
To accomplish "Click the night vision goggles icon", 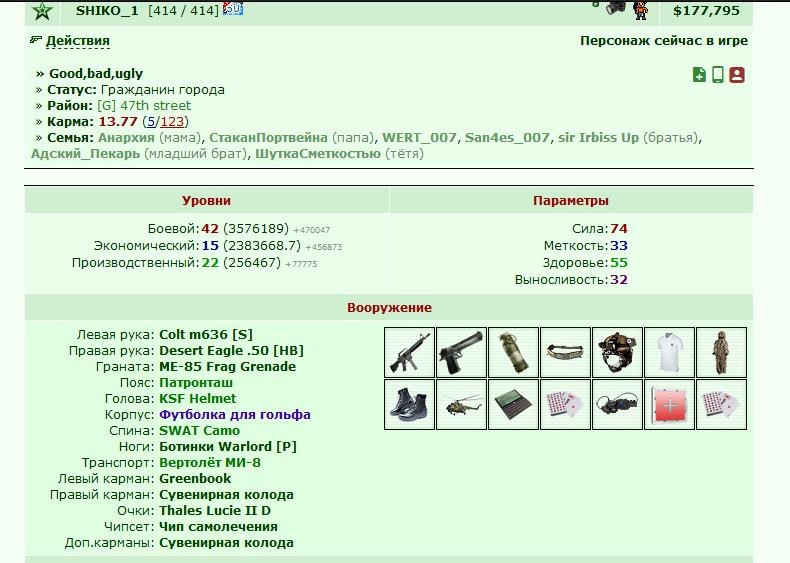I will click(617, 405).
